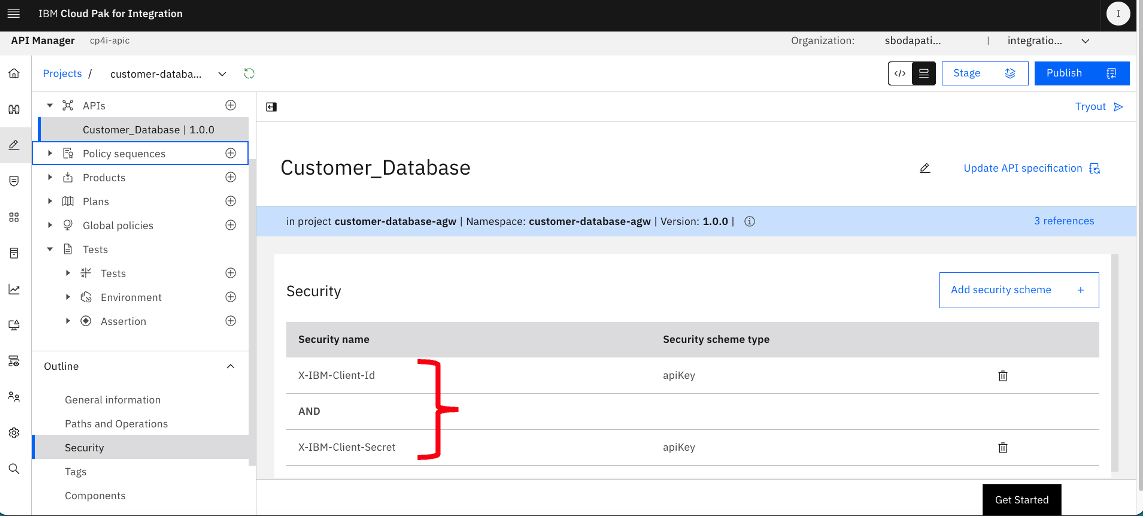Switch to form view toggle
The width and height of the screenshot is (1145, 518).
click(924, 74)
